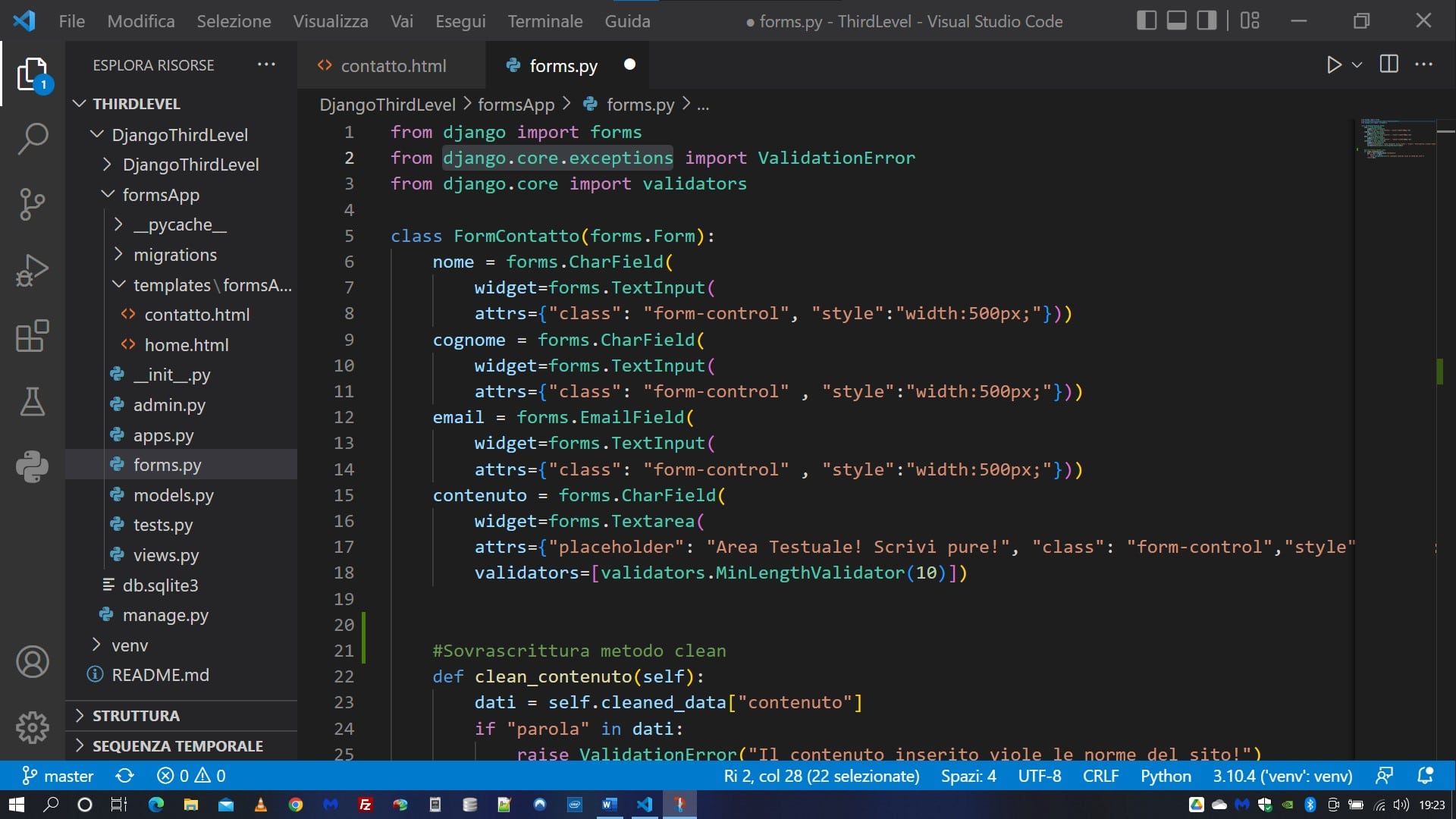Viewport: 1456px width, 819px height.
Task: Open the Modifica menu
Action: [141, 21]
